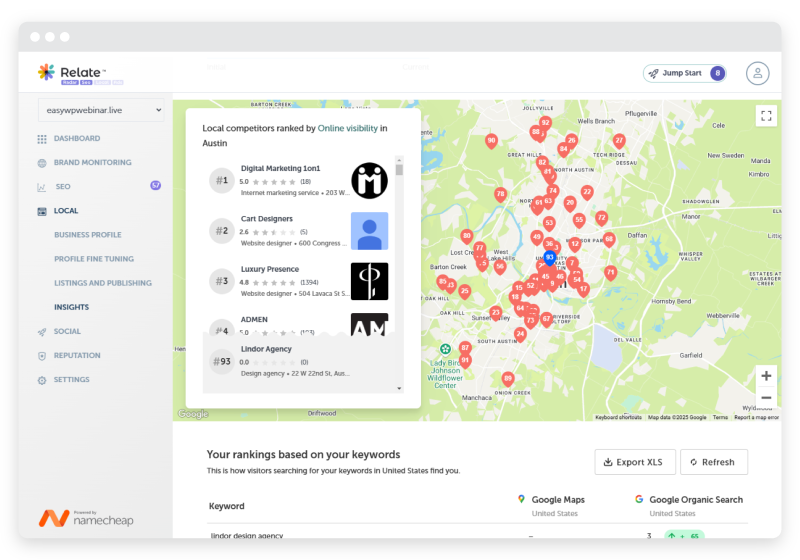Screen dimensions: 800x560
Task: Open Listings and Publishing submenu item
Action: pyautogui.click(x=103, y=283)
